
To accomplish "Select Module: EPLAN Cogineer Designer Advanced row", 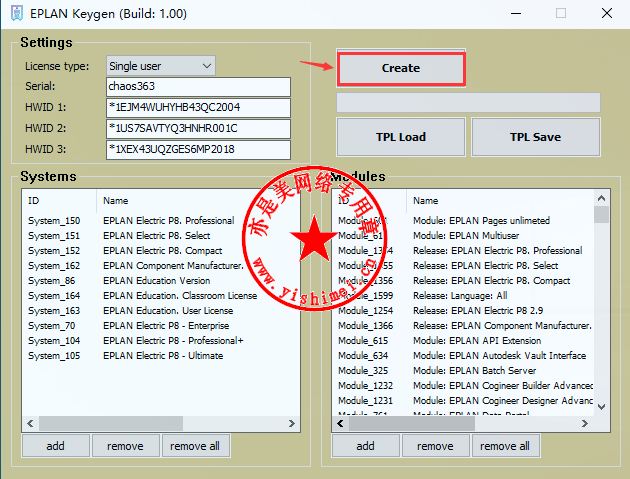I will (463, 401).
